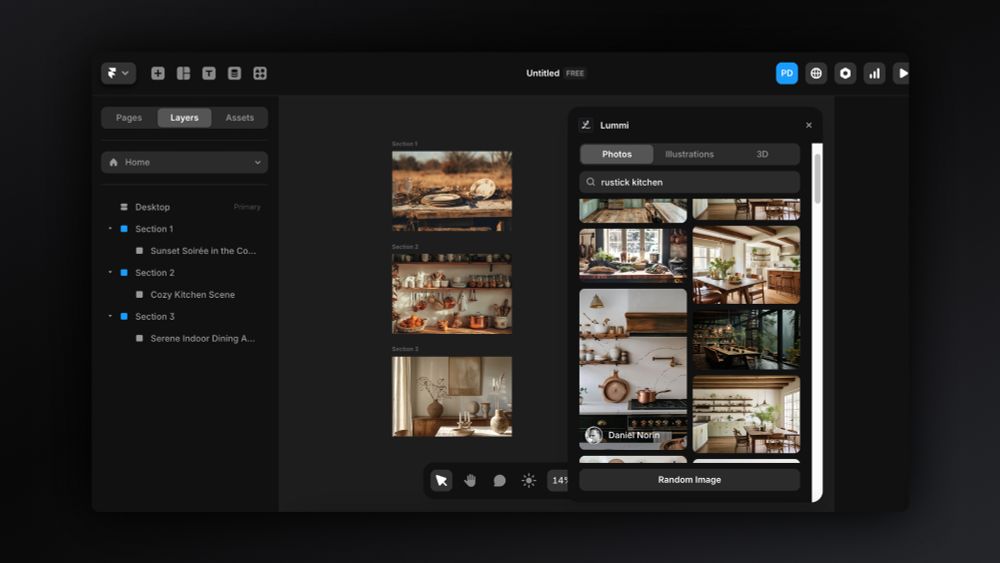The image size is (1000, 563).
Task: Click the outdoor table image on canvas
Action: [452, 191]
